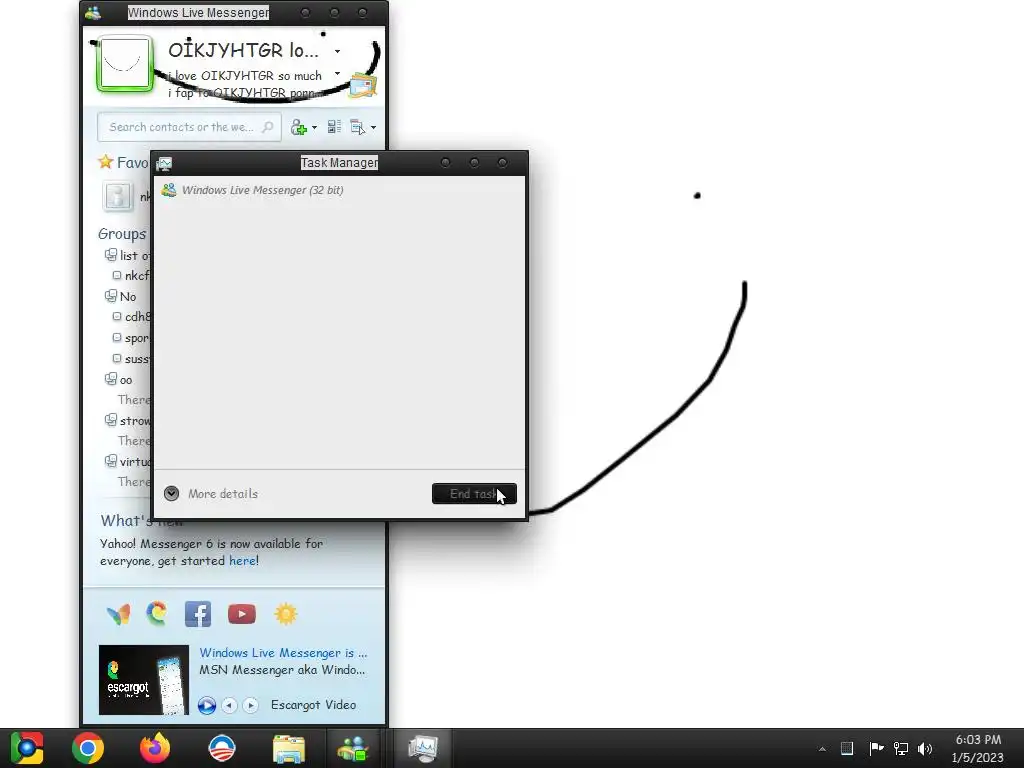Collapse the 'strow' contact group
This screenshot has width=1024, height=768.
(111, 420)
